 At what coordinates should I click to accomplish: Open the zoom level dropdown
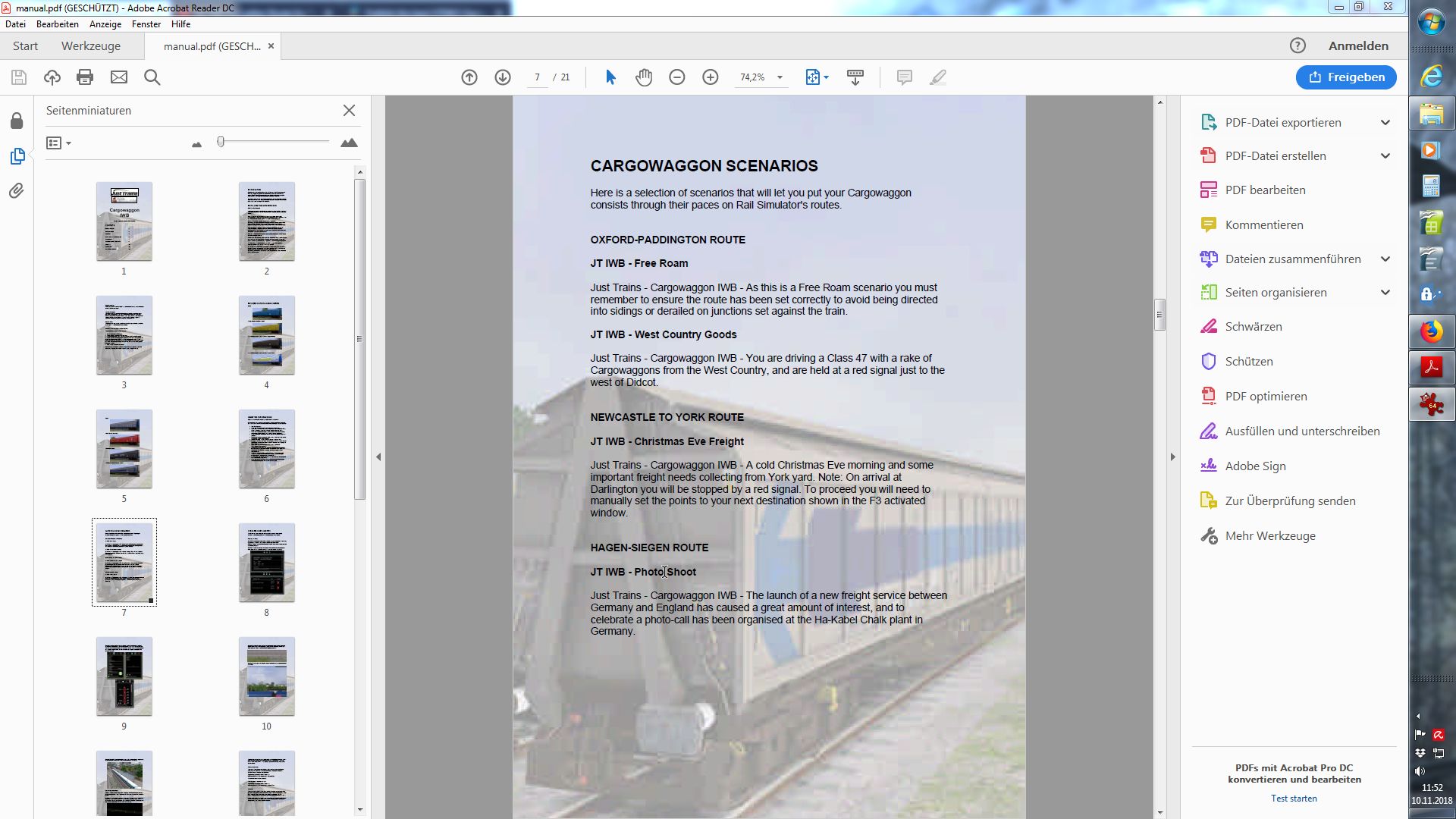click(780, 77)
